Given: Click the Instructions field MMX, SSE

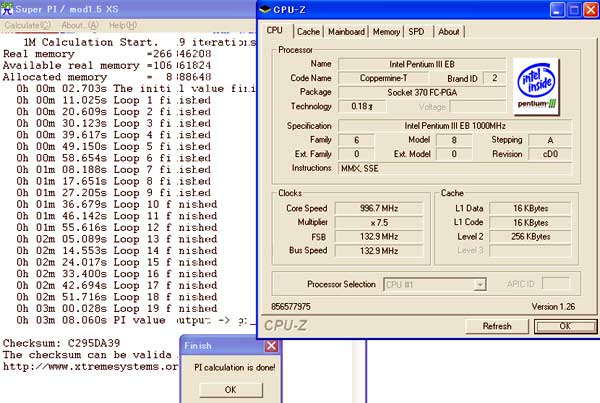Looking at the screenshot, I should 455,168.
